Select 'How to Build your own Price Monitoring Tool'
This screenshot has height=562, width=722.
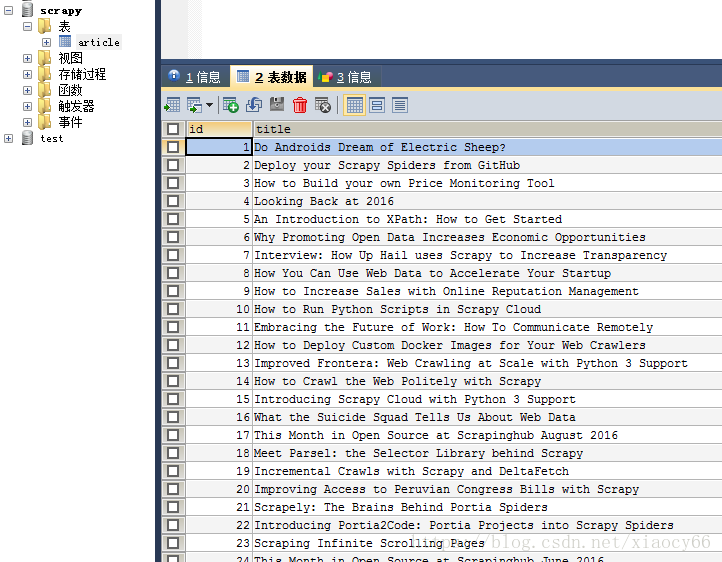tap(488, 183)
